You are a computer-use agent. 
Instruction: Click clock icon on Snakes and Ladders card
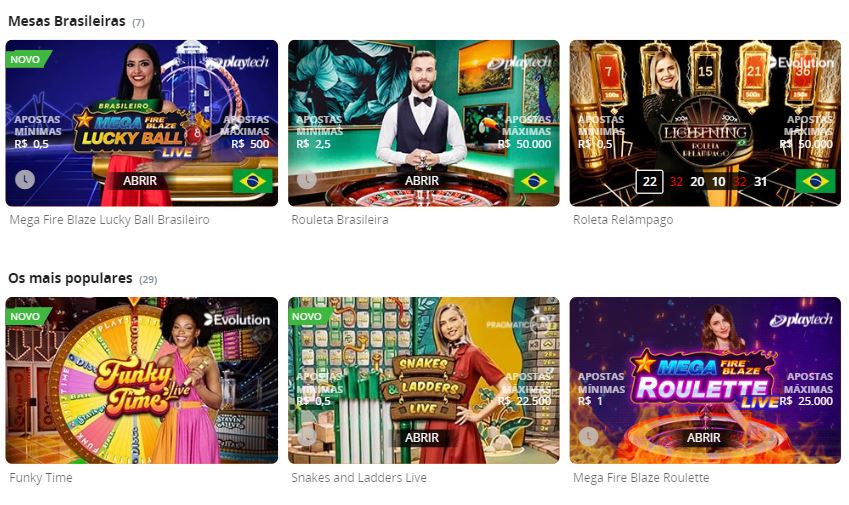pyautogui.click(x=307, y=436)
